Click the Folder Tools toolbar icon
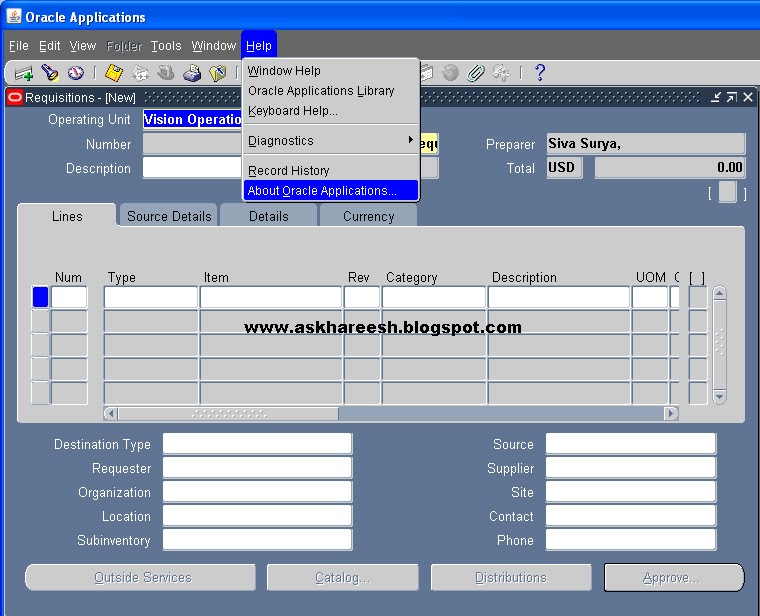The width and height of the screenshot is (760, 616). click(x=501, y=73)
